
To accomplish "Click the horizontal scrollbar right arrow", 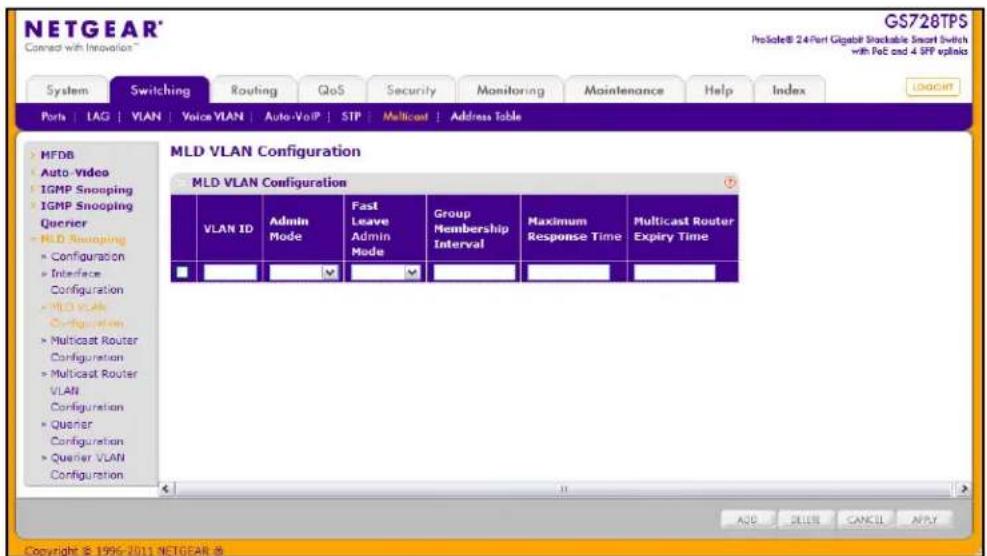I will point(963,489).
